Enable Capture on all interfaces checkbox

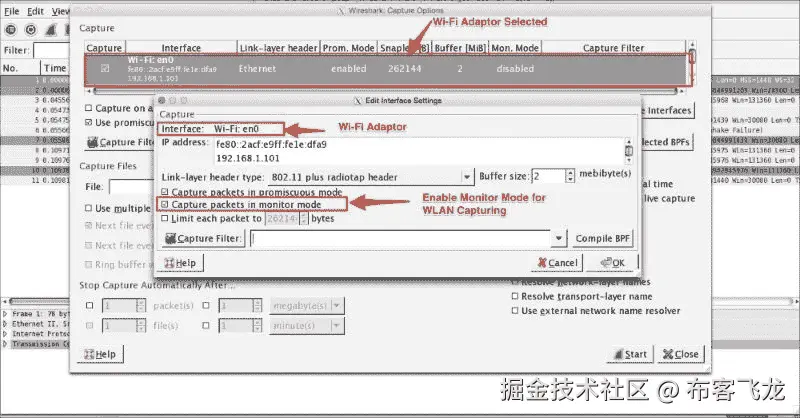pos(89,108)
